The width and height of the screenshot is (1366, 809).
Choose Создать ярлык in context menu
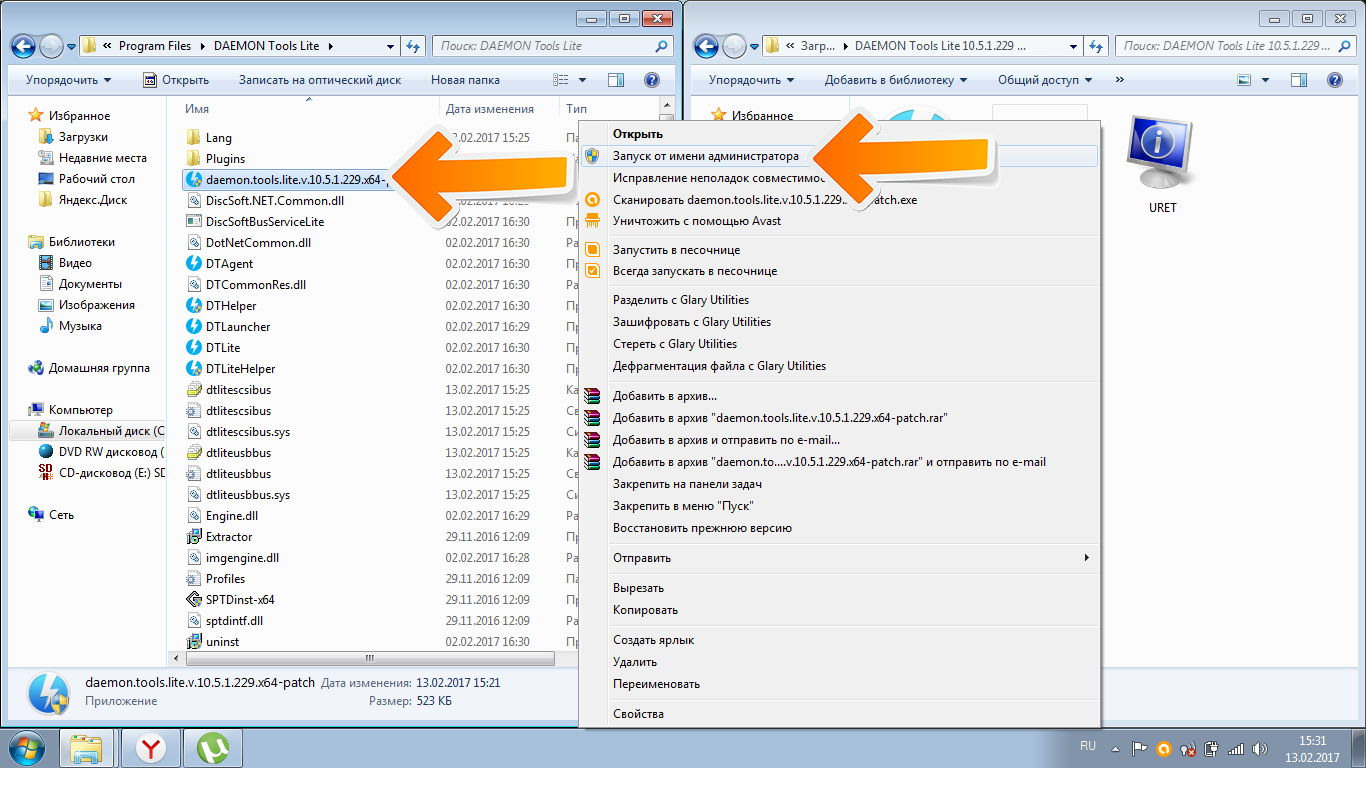tap(840, 640)
